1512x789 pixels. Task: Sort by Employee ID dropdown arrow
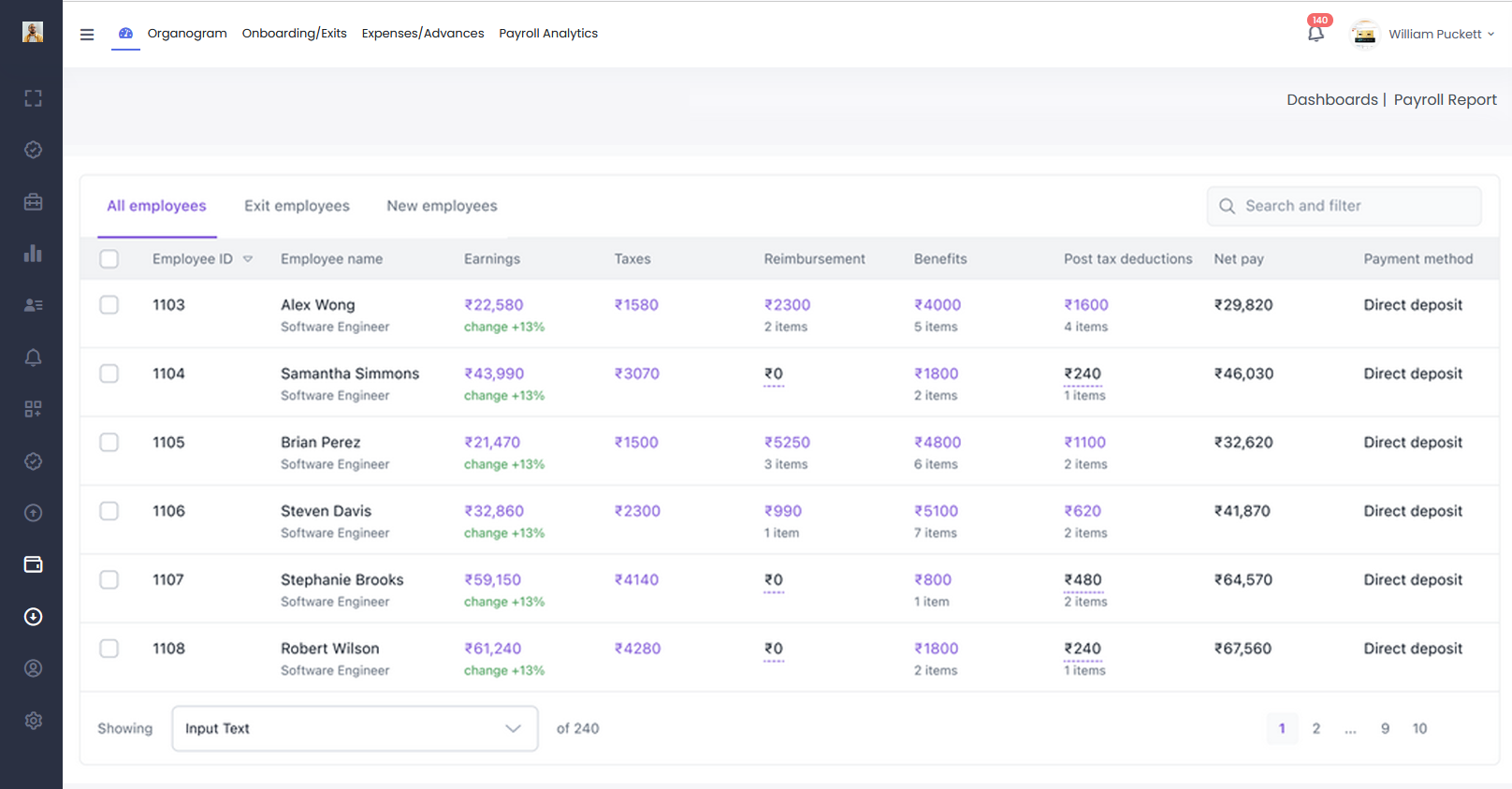click(x=248, y=259)
